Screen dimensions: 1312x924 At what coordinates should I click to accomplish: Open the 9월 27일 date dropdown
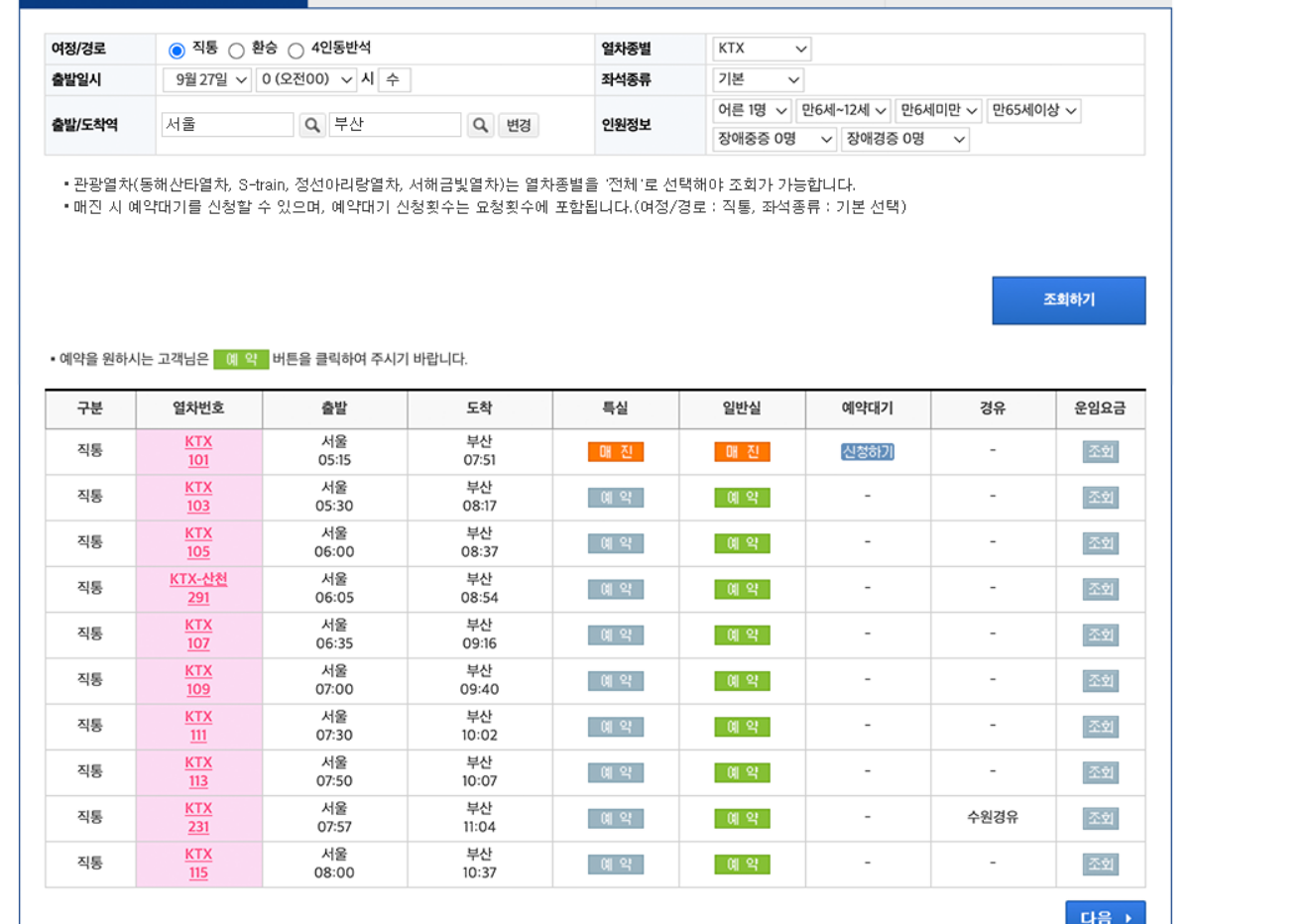point(206,79)
